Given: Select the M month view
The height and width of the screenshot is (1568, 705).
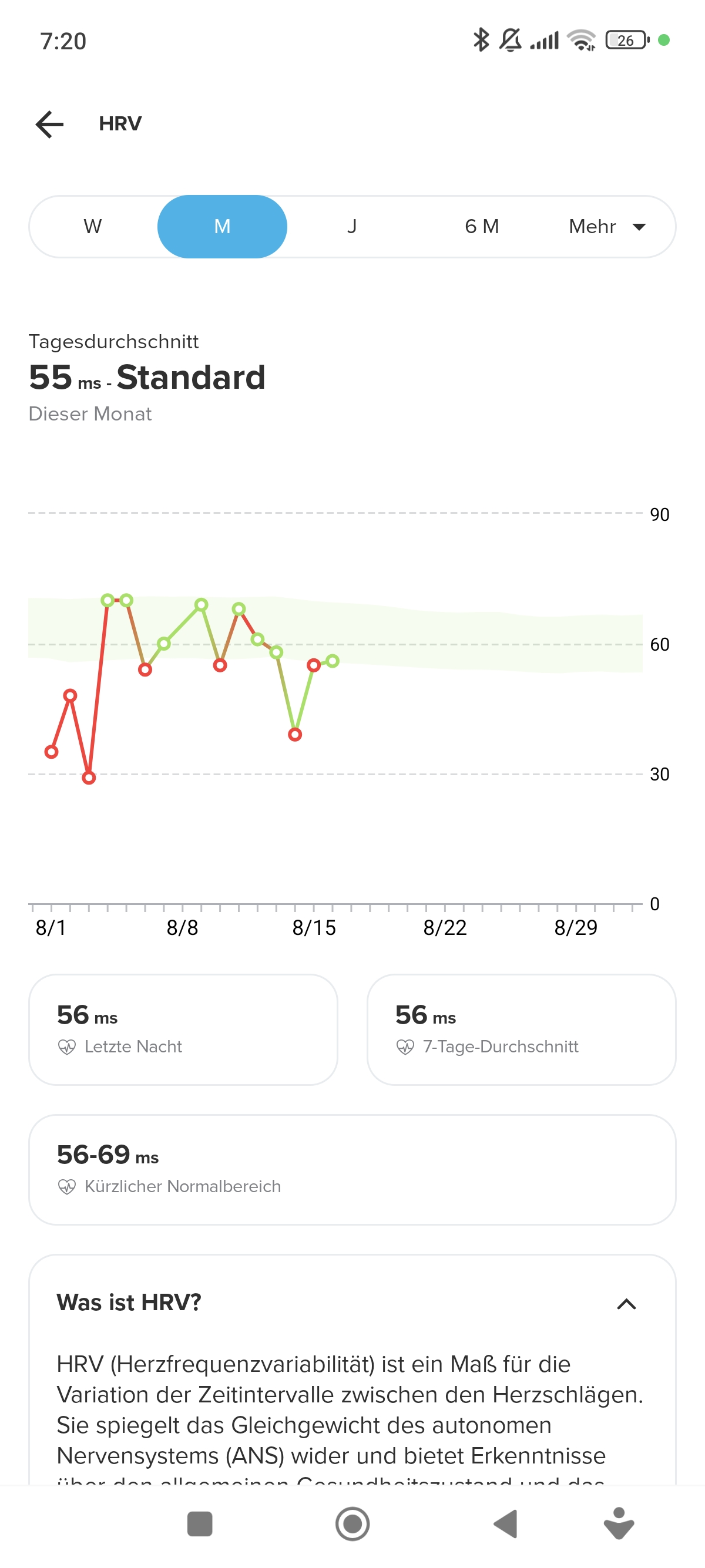Looking at the screenshot, I should click(222, 227).
